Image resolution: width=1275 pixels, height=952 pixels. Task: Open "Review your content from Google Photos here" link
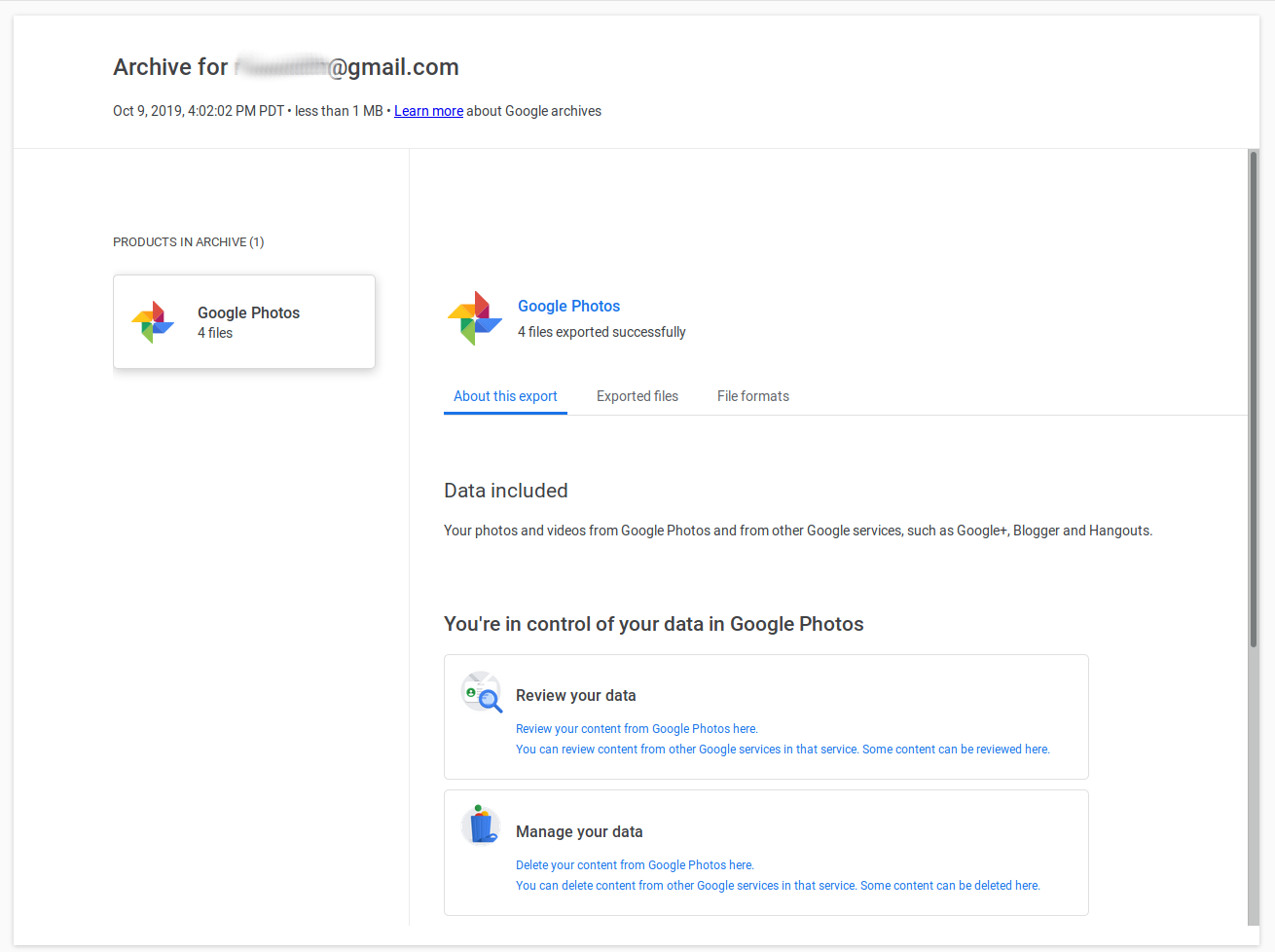coord(637,729)
